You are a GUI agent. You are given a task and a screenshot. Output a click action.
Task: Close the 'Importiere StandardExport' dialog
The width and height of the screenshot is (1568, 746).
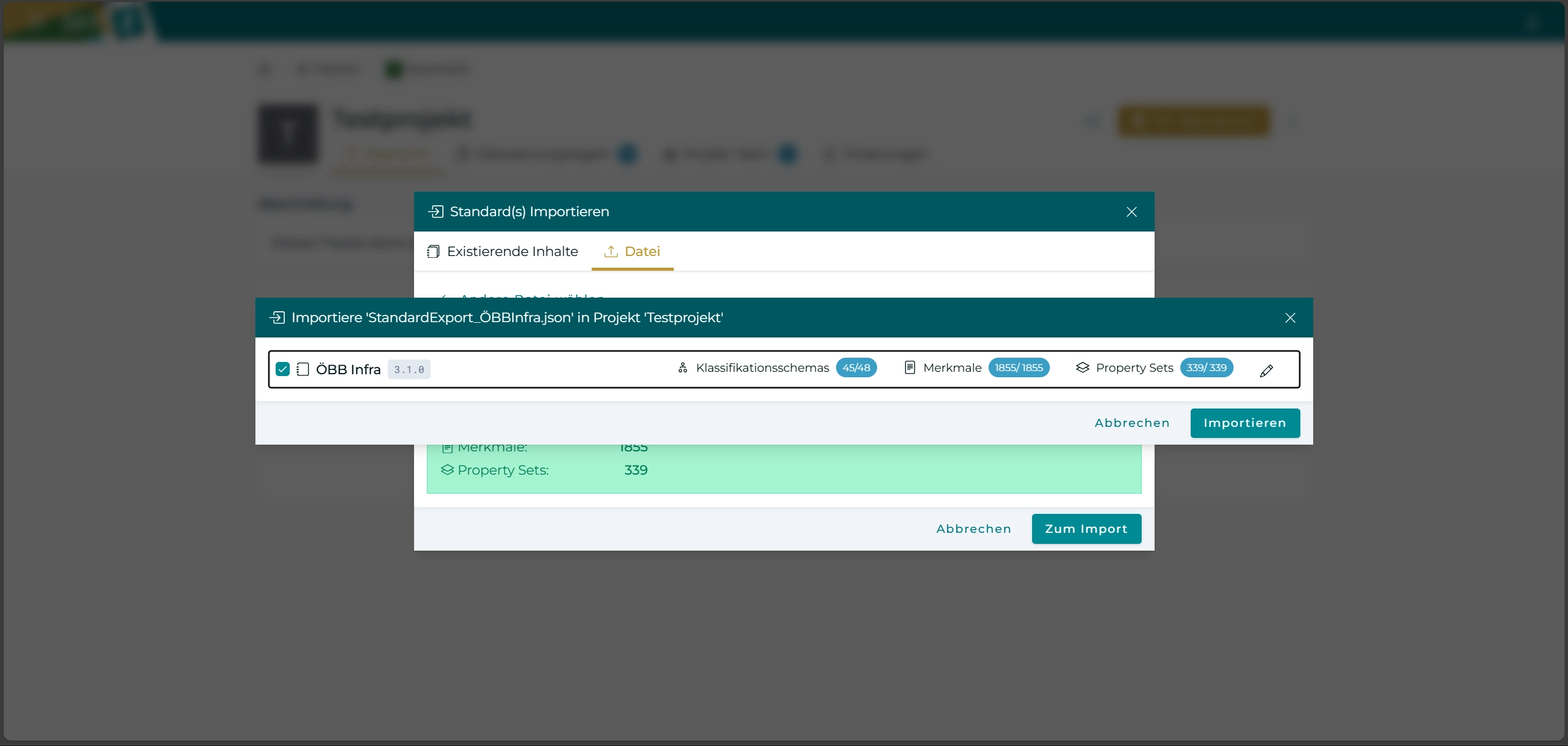[1290, 317]
